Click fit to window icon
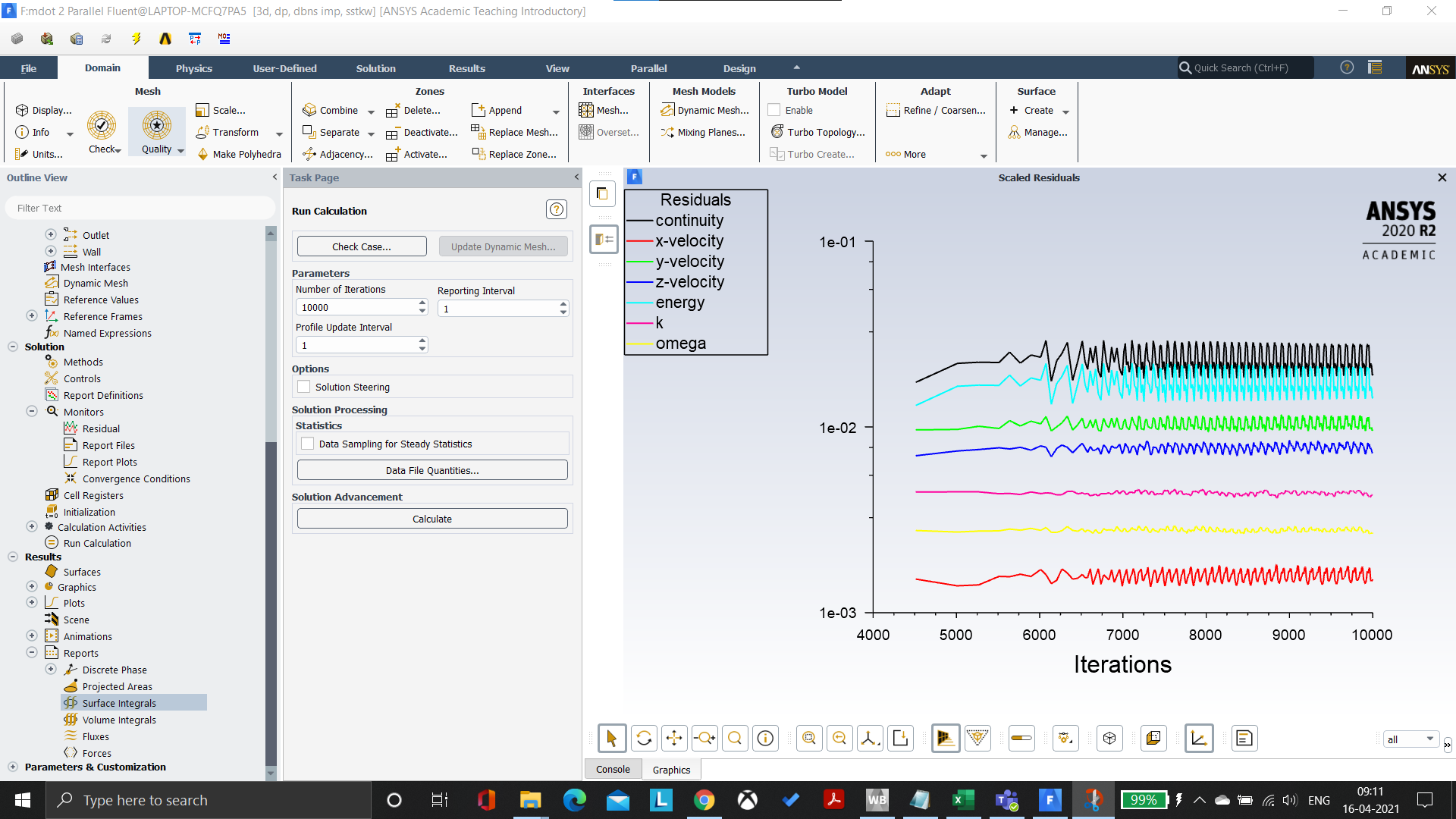The image size is (1456, 819). [809, 738]
